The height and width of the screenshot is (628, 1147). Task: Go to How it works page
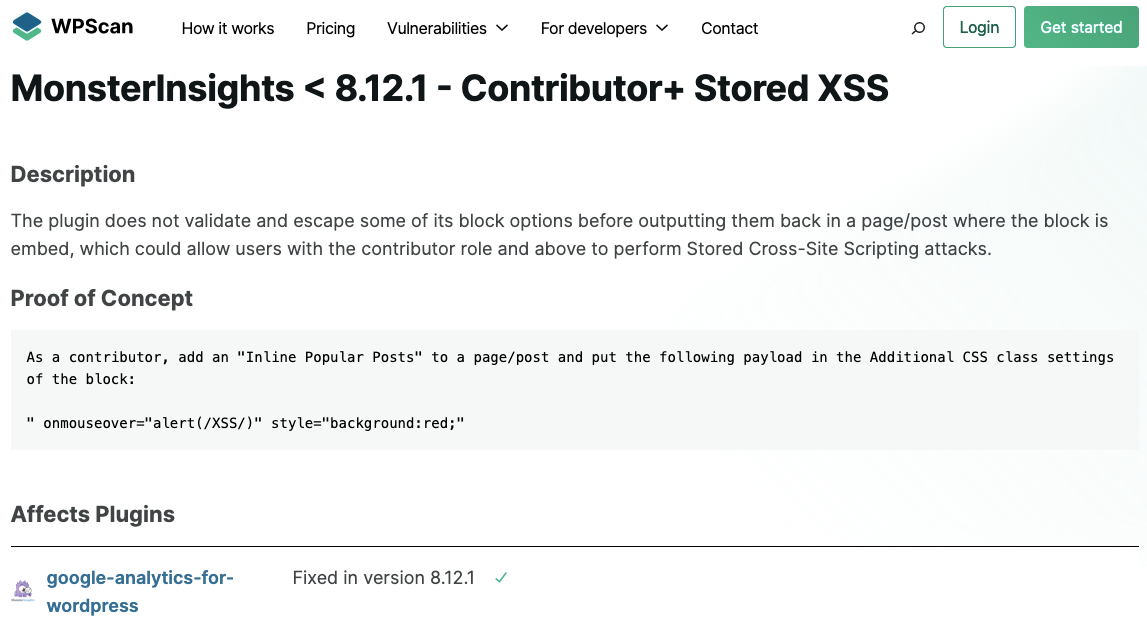click(x=227, y=29)
